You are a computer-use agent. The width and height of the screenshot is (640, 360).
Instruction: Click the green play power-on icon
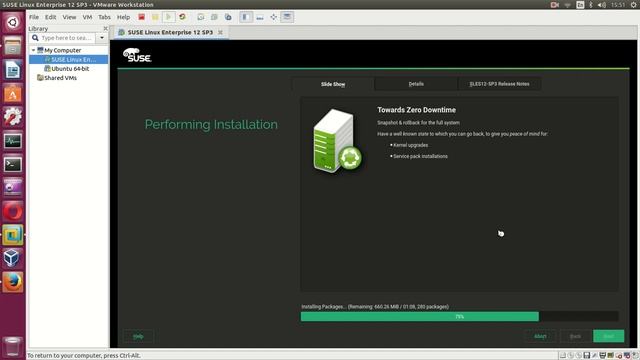(x=168, y=17)
